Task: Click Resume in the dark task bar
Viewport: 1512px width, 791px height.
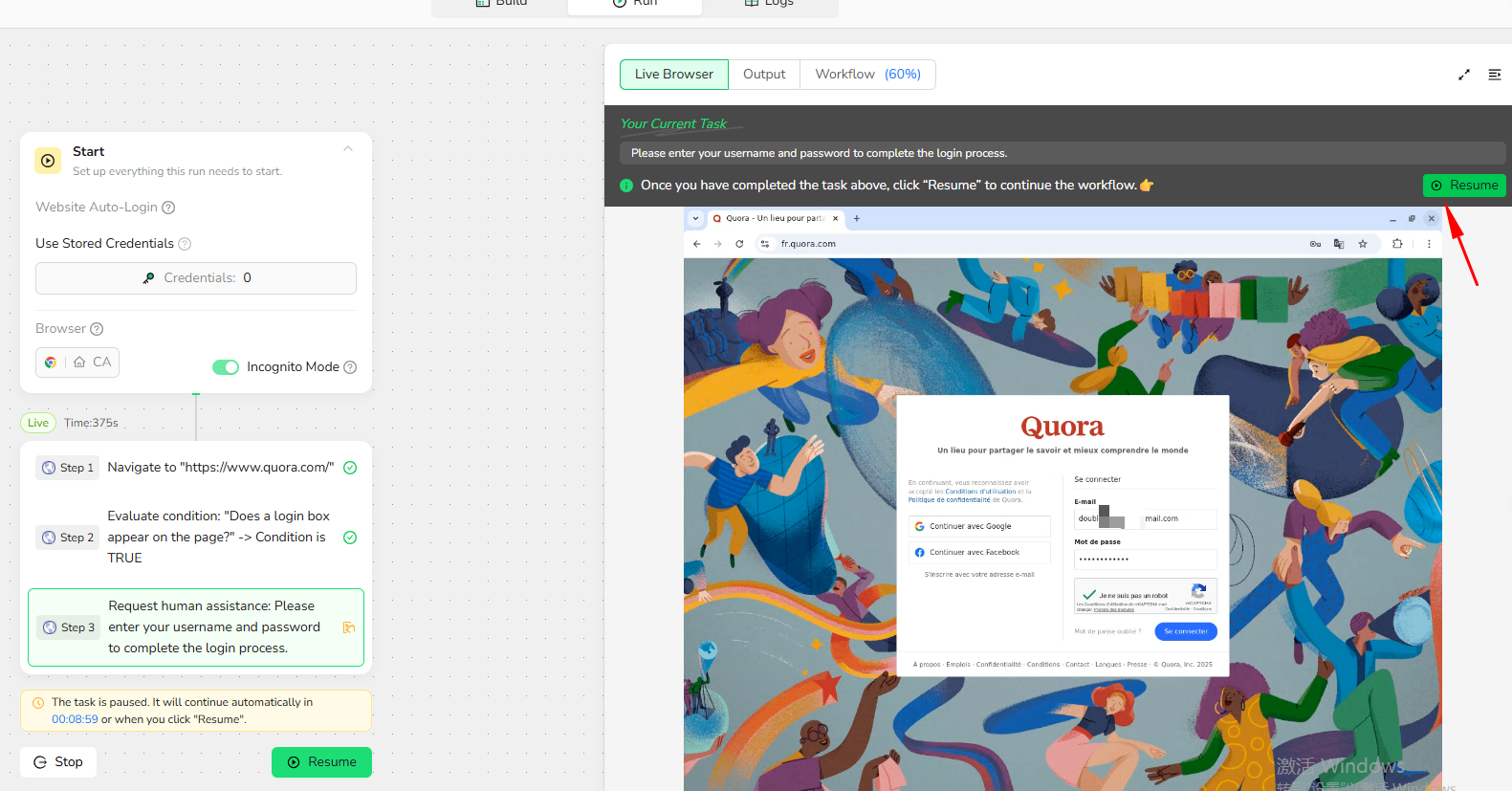Action: (1463, 186)
